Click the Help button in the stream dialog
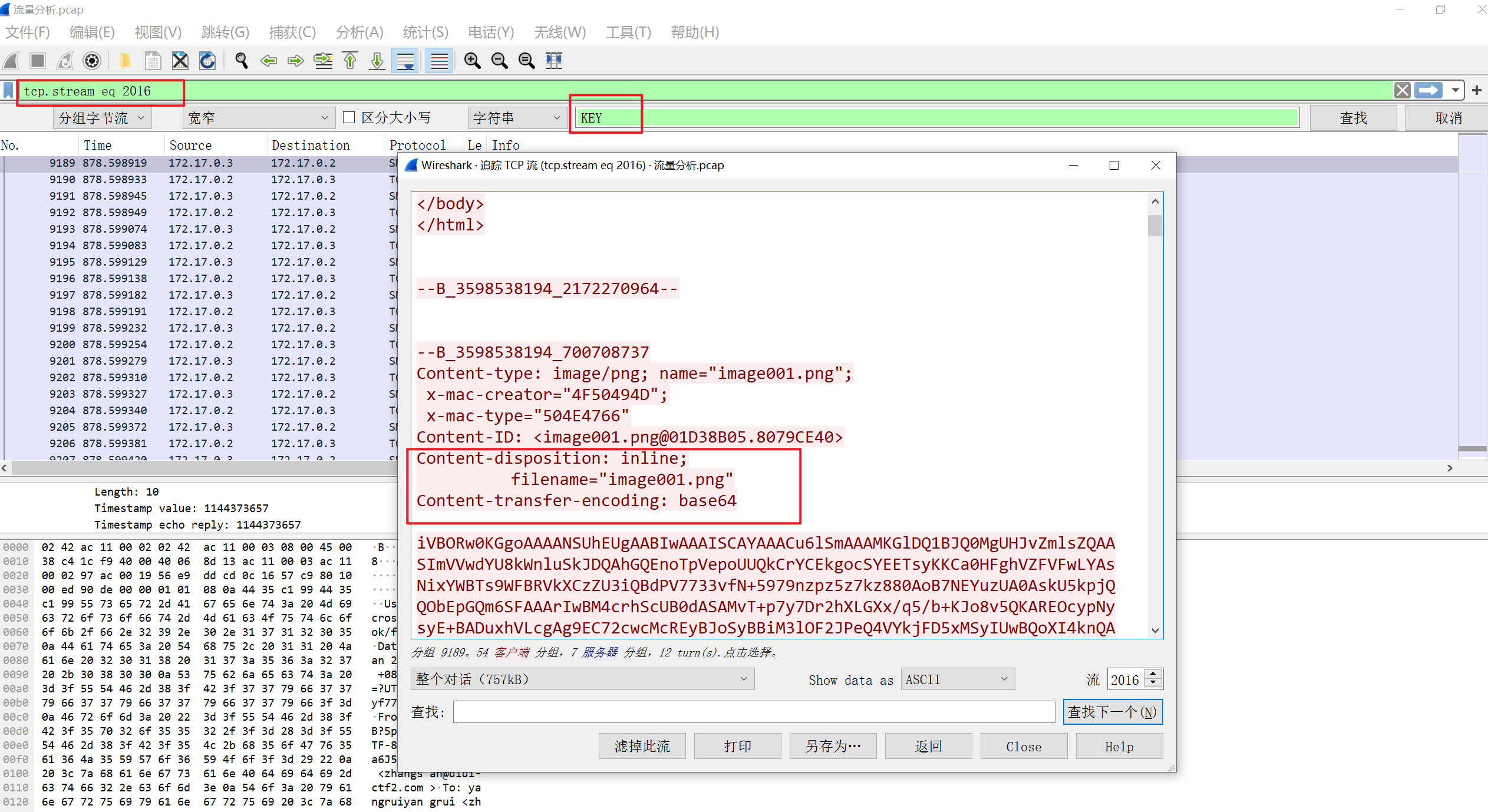This screenshot has width=1488, height=812. [x=1119, y=746]
